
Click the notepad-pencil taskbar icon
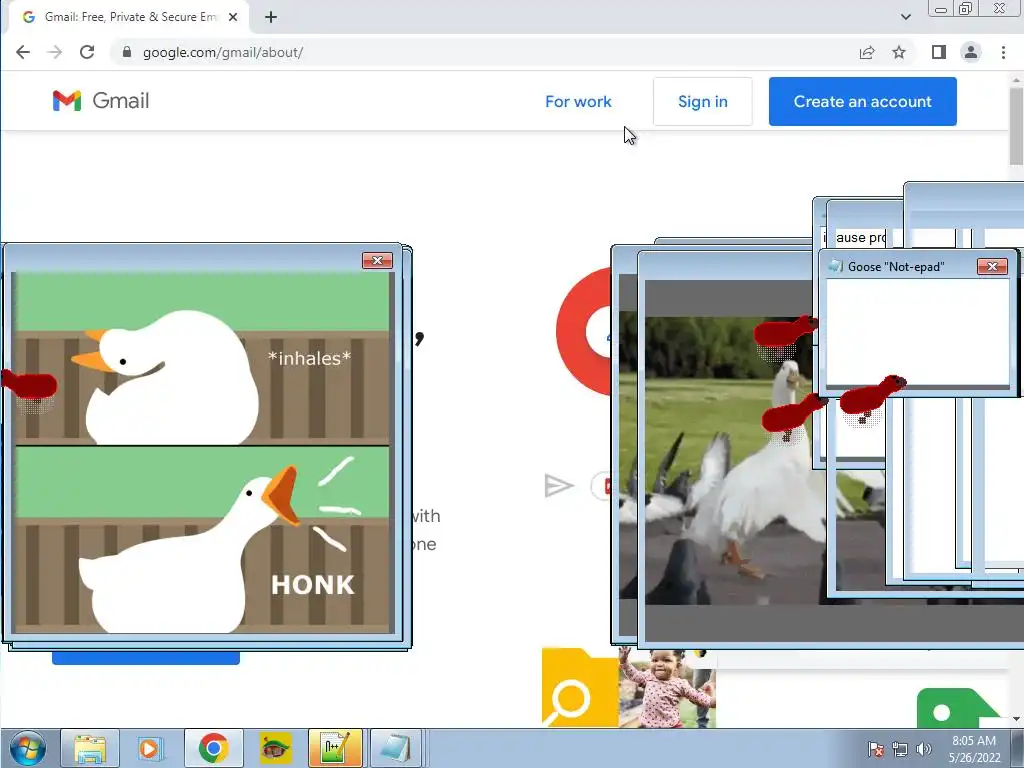335,748
